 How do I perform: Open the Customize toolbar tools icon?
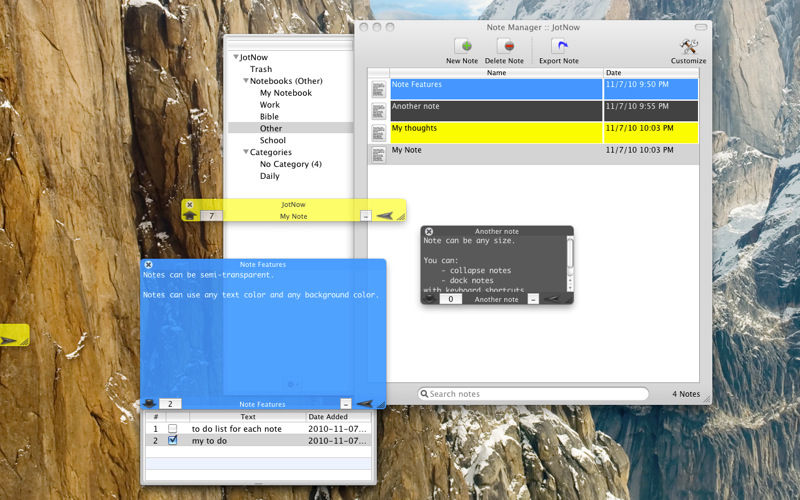pos(688,46)
